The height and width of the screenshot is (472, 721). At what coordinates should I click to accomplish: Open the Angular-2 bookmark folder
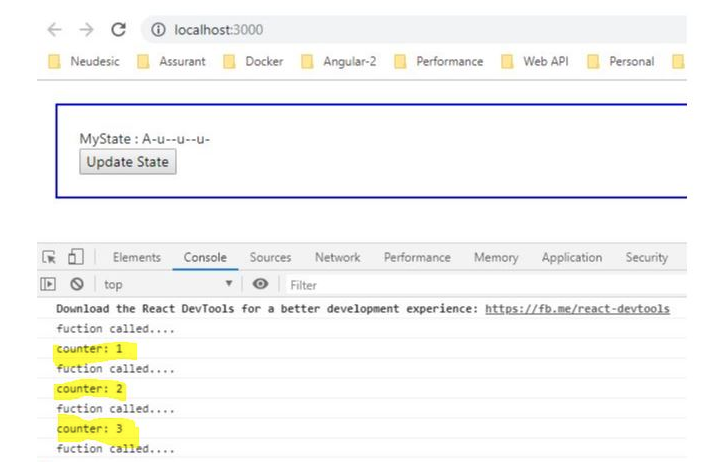338,62
